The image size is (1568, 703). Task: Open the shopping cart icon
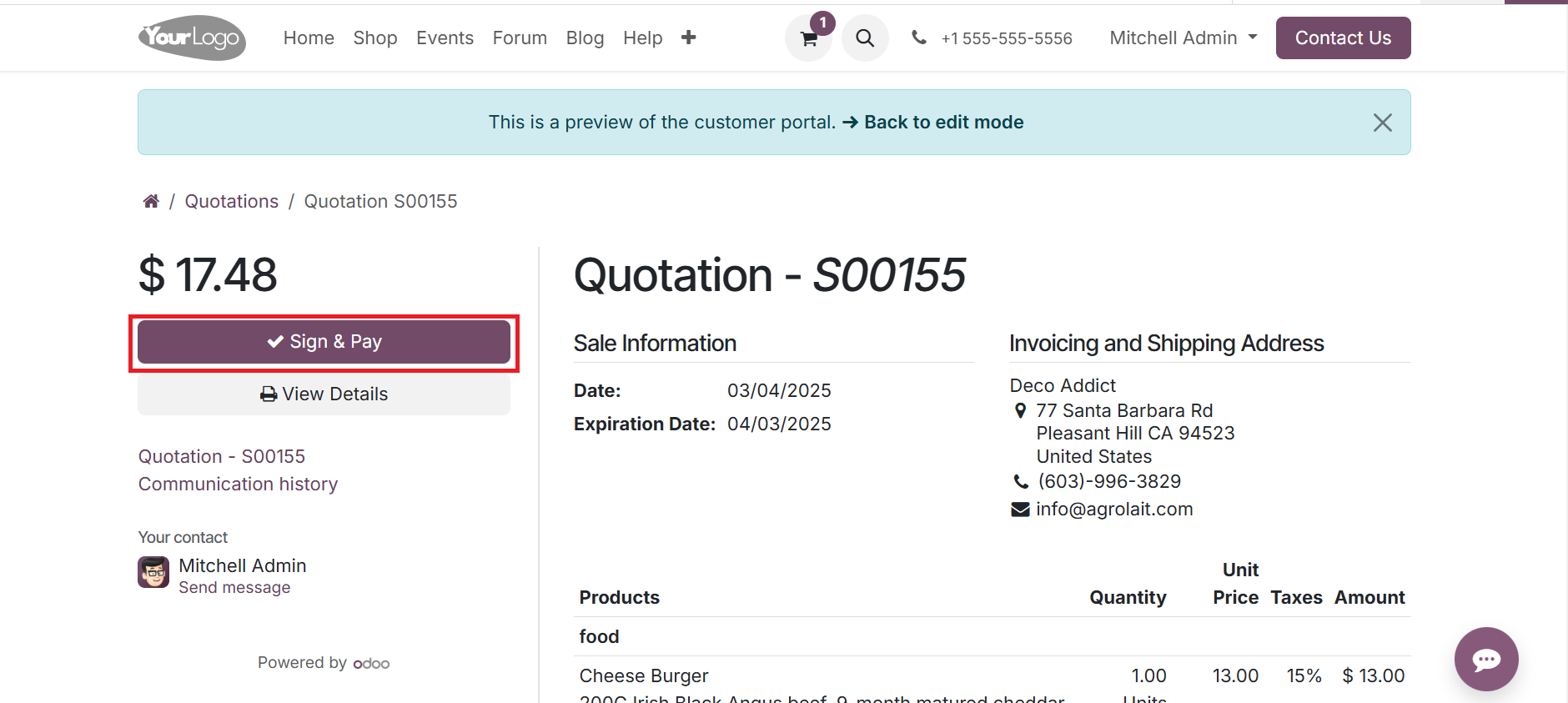coord(808,38)
